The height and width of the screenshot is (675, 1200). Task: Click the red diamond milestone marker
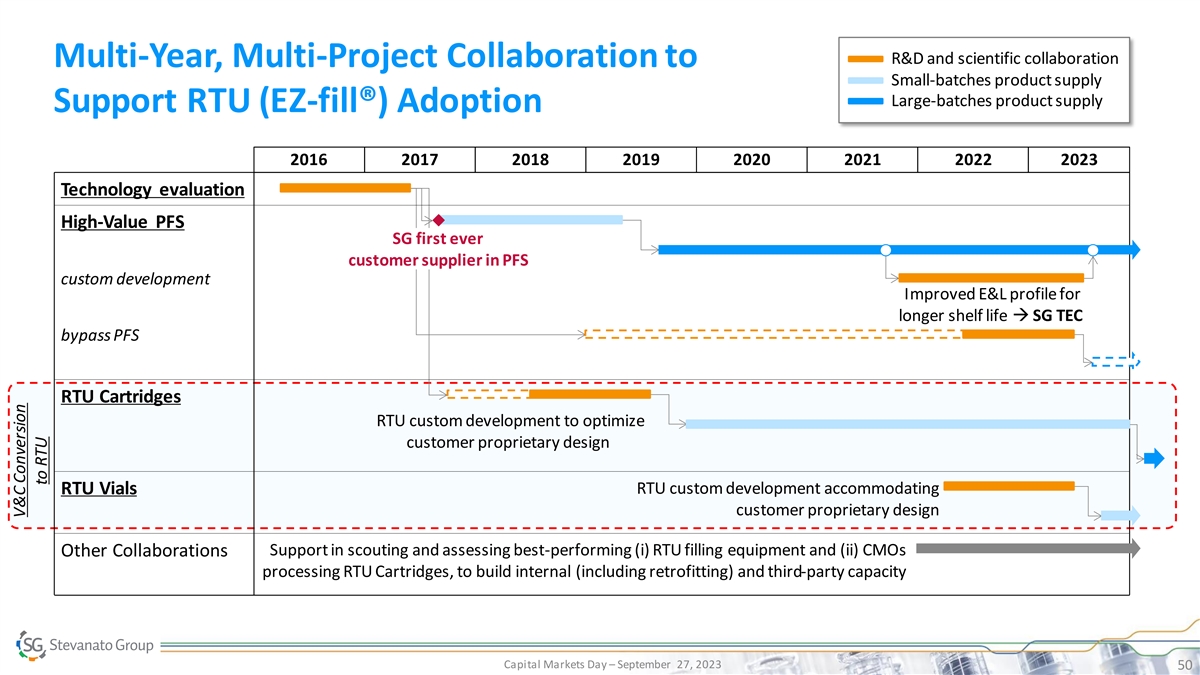(438, 220)
